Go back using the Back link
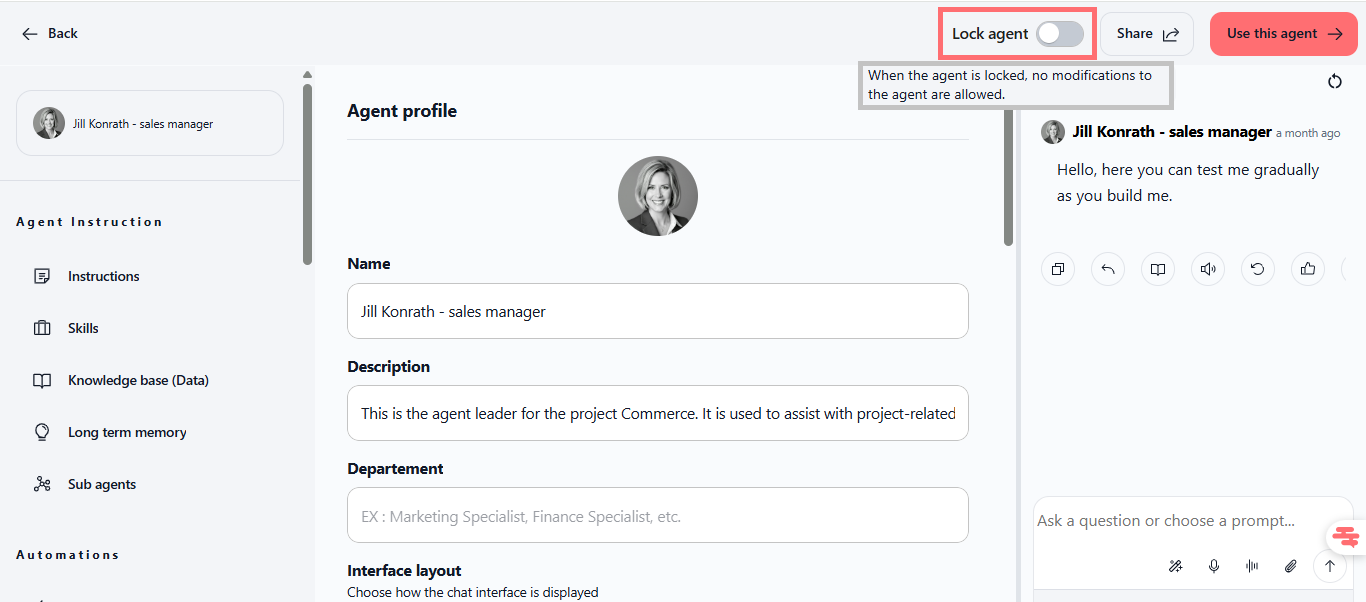The image size is (1366, 602). click(x=50, y=34)
